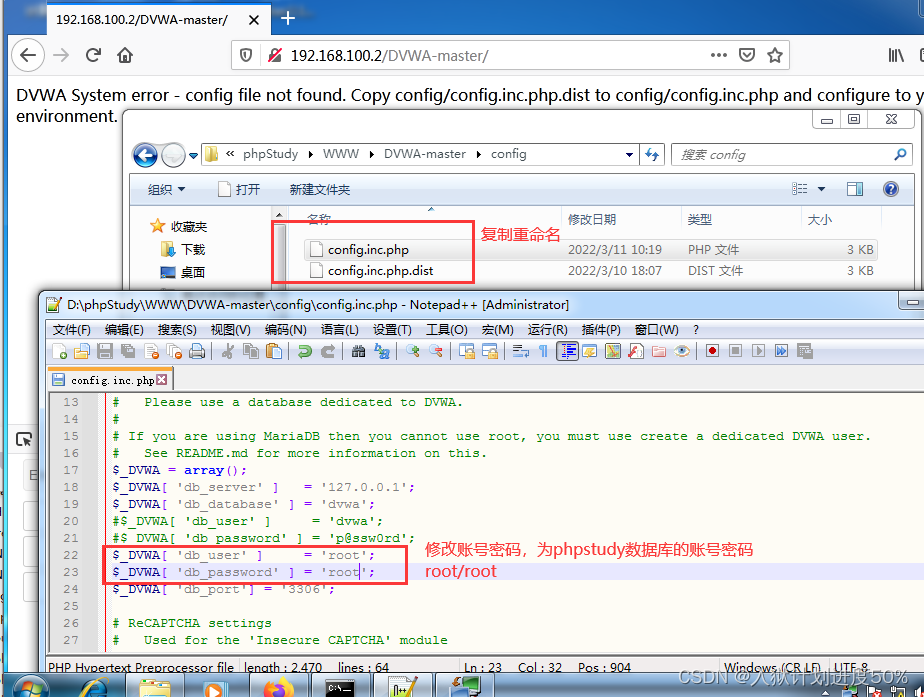Click Save recorded macro icon
The width and height of the screenshot is (924, 697).
coord(804,351)
